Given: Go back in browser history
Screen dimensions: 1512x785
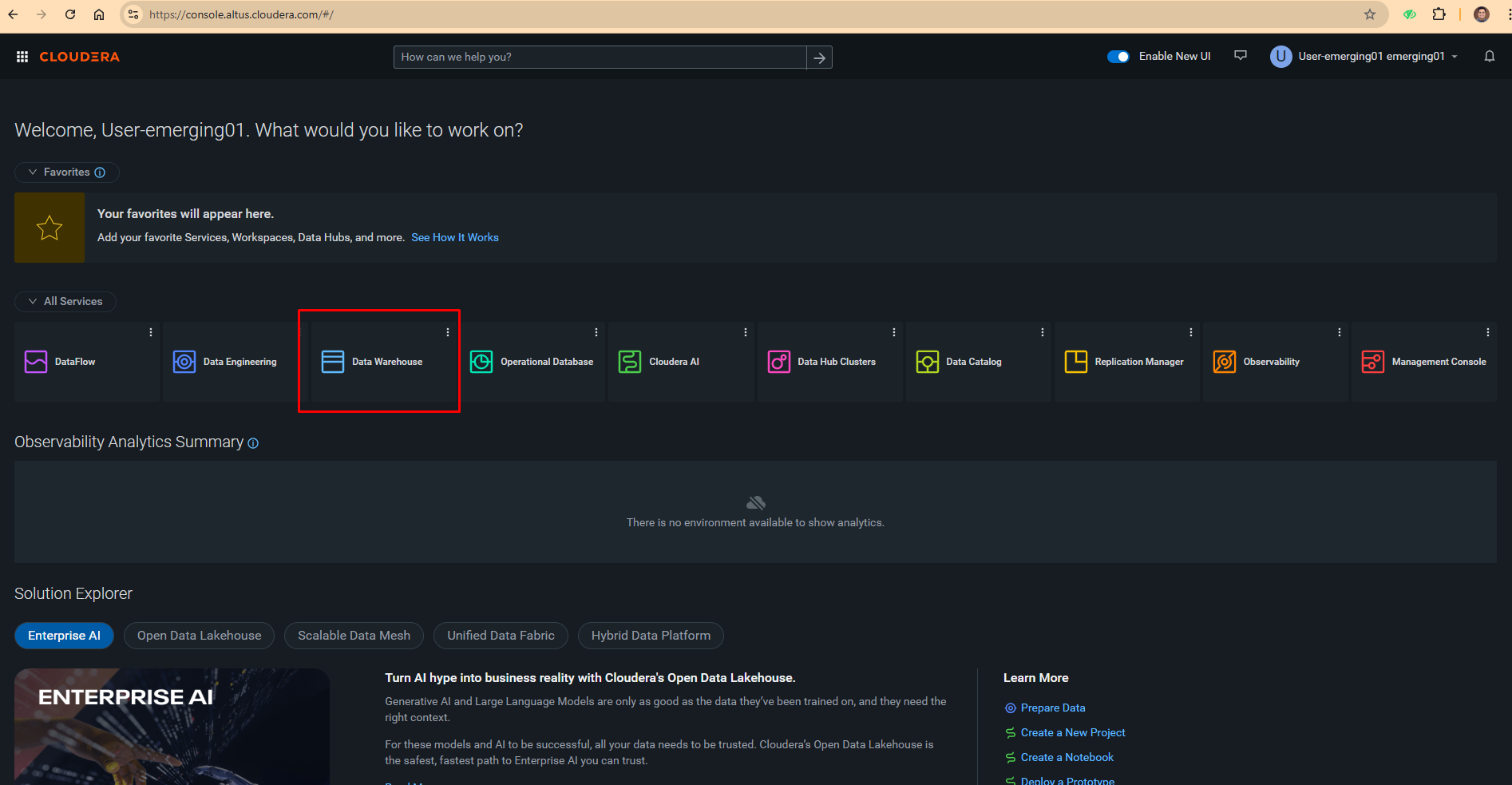Looking at the screenshot, I should (14, 14).
